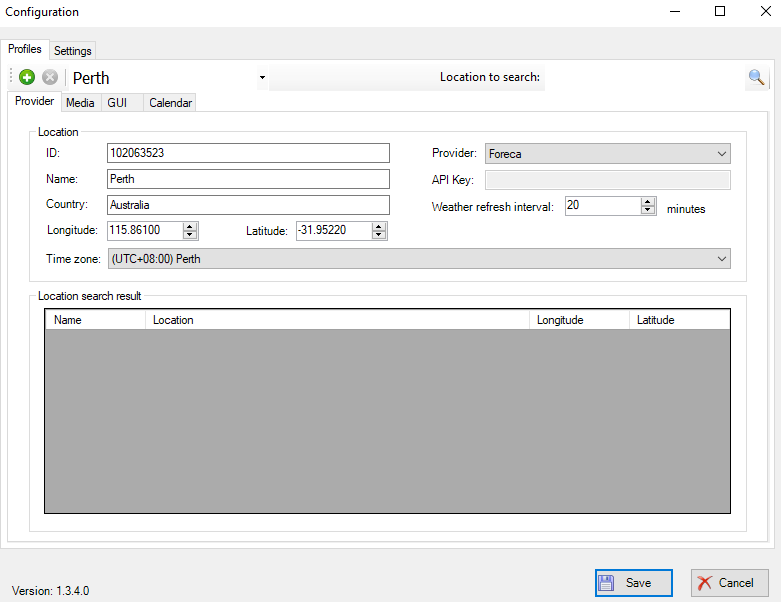Save the configuration
The image size is (781, 602).
(x=634, y=583)
